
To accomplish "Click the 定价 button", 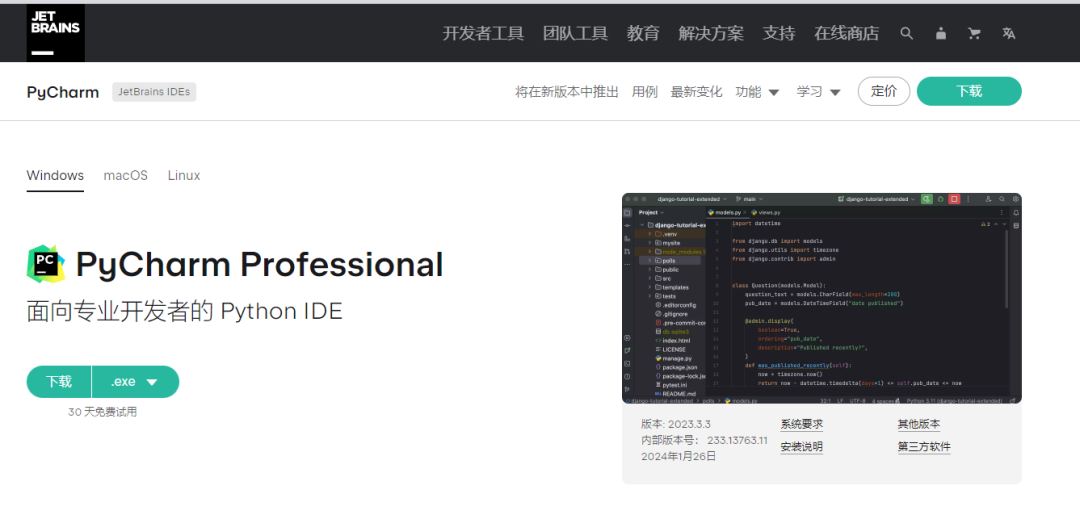I will click(x=884, y=92).
